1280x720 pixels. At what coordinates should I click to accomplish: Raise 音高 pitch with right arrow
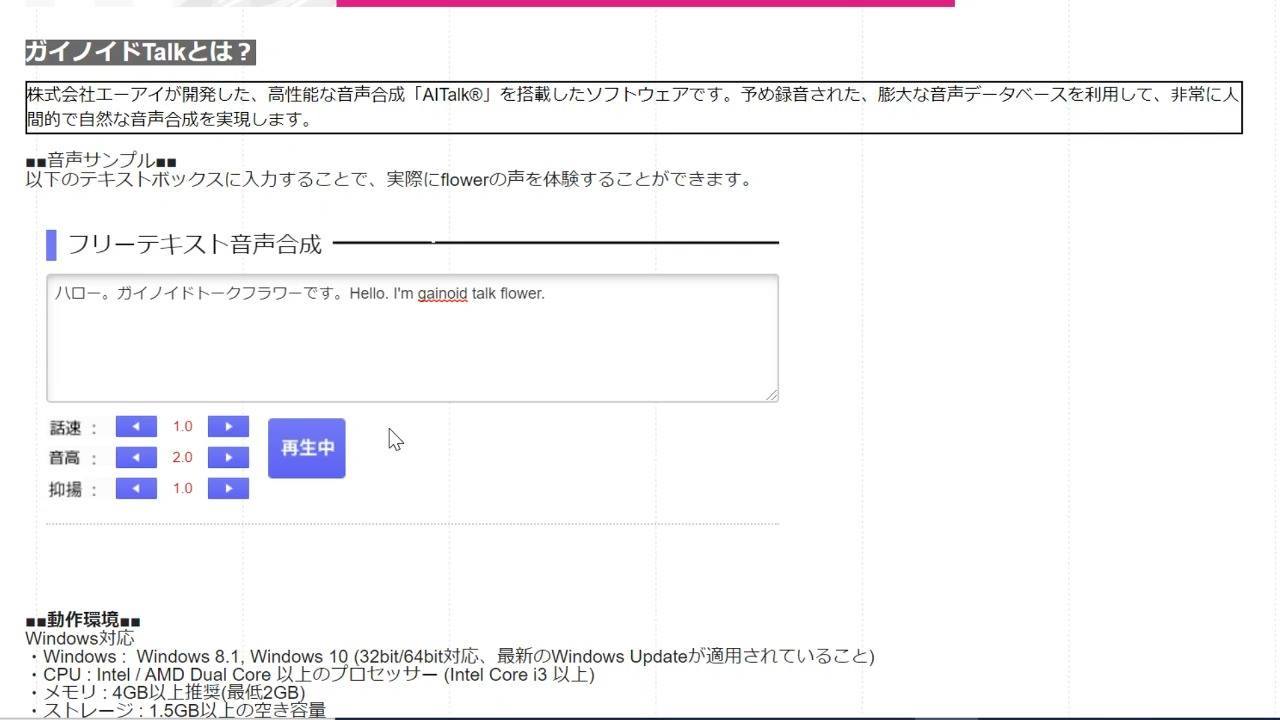point(228,458)
